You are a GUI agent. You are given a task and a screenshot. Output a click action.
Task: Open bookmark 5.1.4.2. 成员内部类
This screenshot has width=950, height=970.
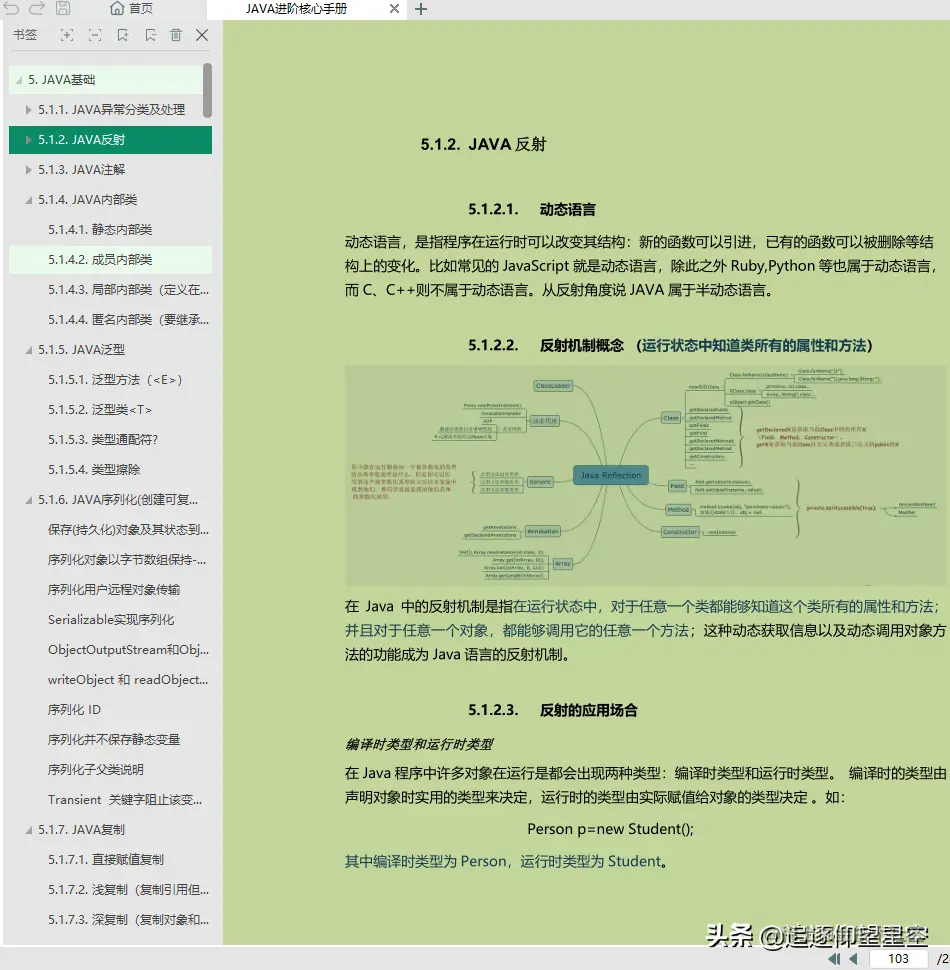(100, 260)
